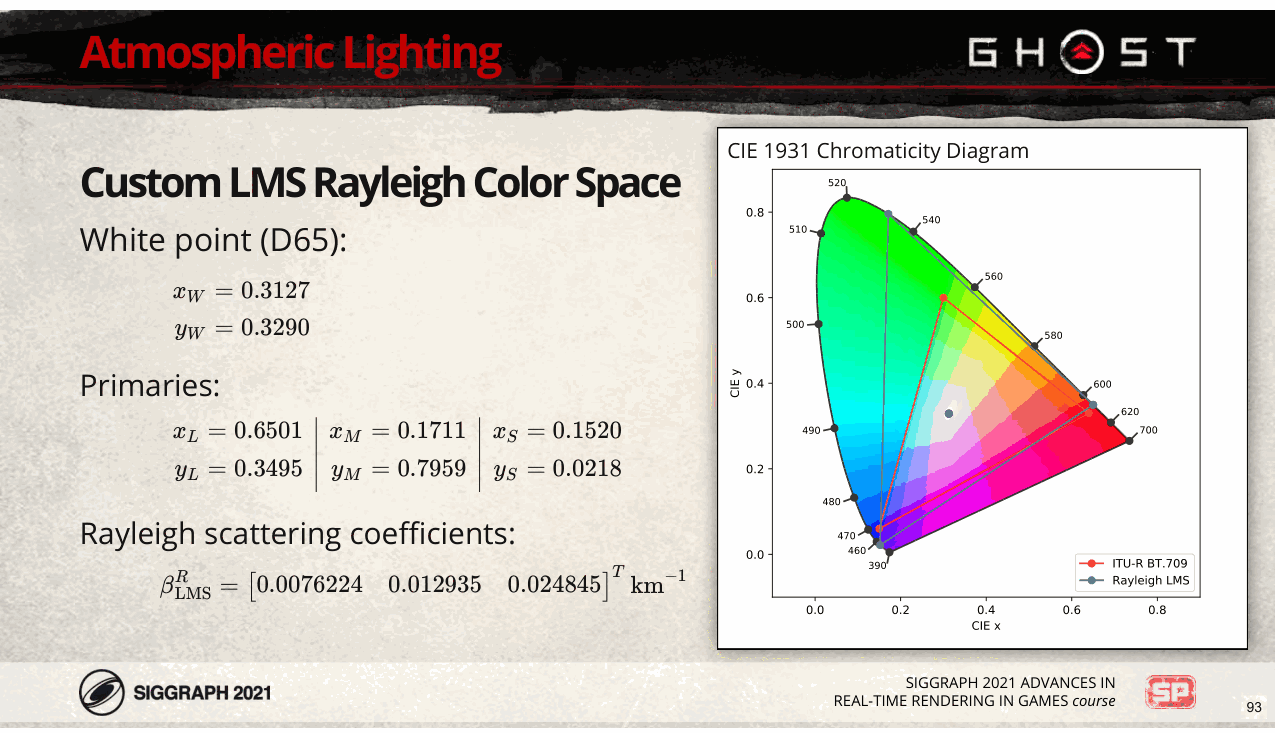This screenshot has width=1275, height=733.
Task: Click the 500 wavelength marker
Action: pyautogui.click(x=818, y=324)
